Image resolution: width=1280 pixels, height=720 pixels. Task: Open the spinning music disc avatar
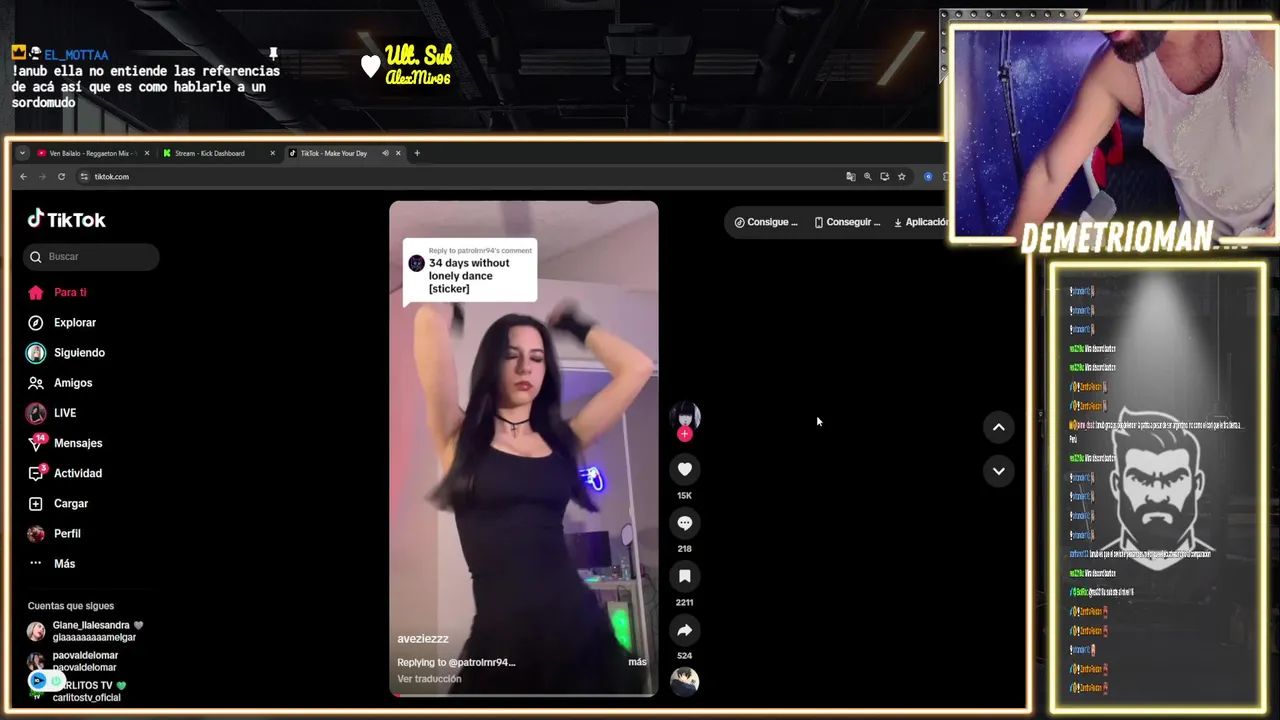(685, 682)
